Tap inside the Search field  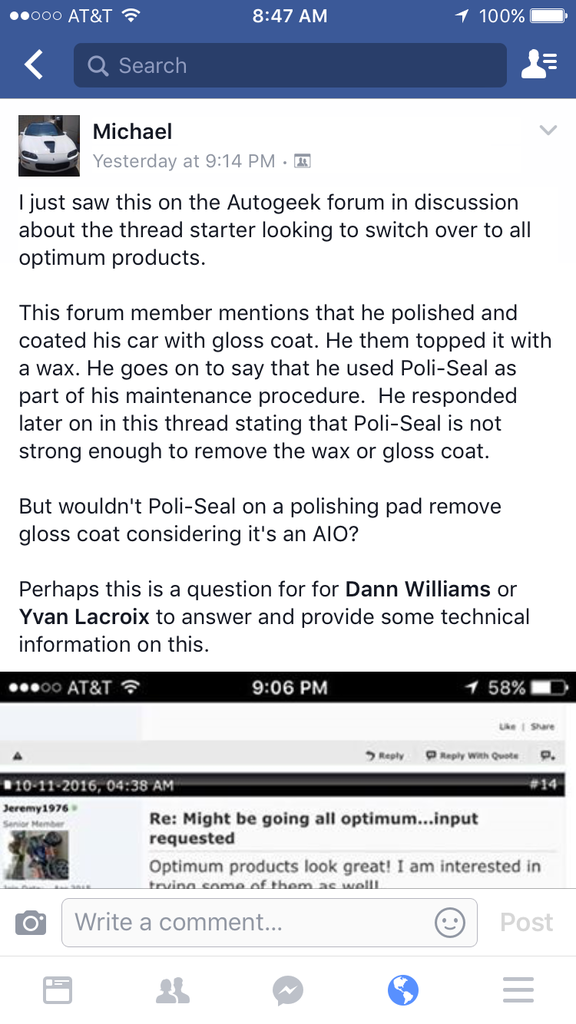290,65
